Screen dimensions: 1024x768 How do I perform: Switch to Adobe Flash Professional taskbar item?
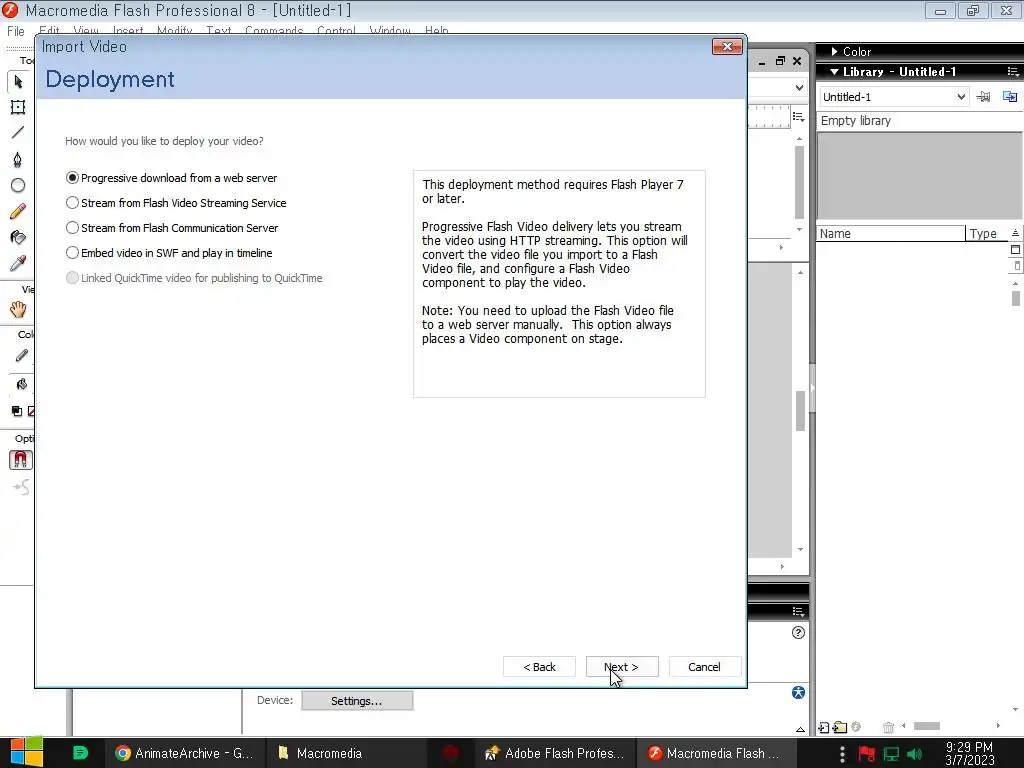tap(554, 753)
